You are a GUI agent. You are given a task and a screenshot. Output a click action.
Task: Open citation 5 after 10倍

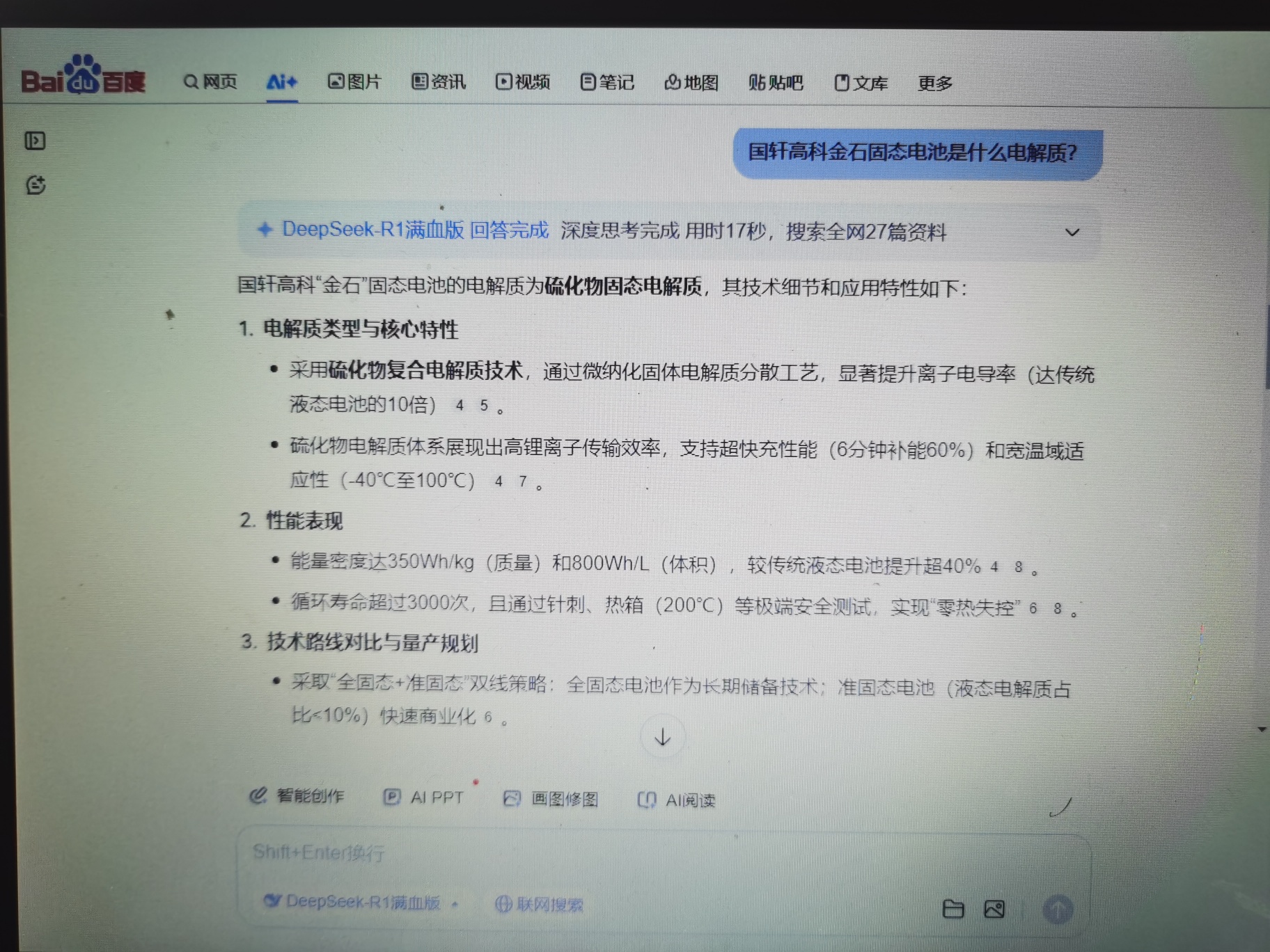pos(484,405)
